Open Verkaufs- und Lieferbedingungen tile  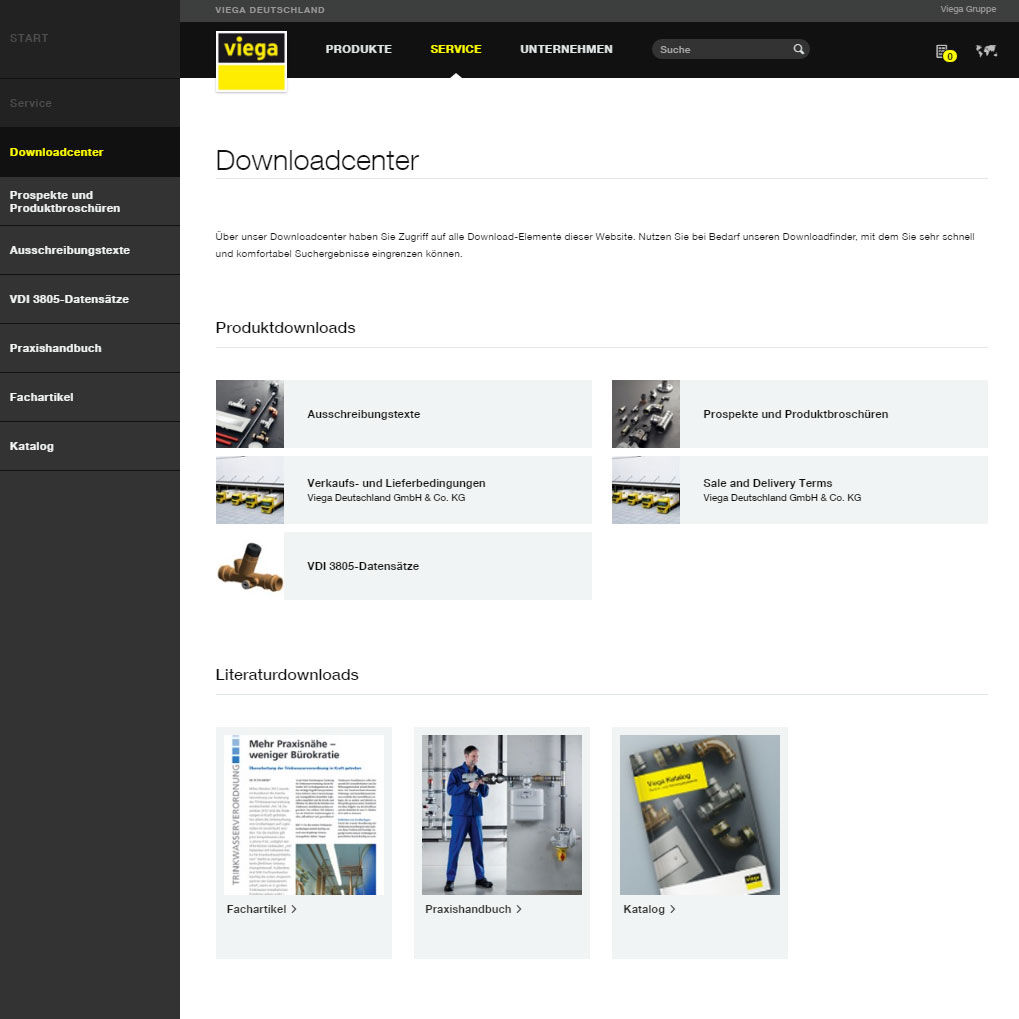click(404, 490)
